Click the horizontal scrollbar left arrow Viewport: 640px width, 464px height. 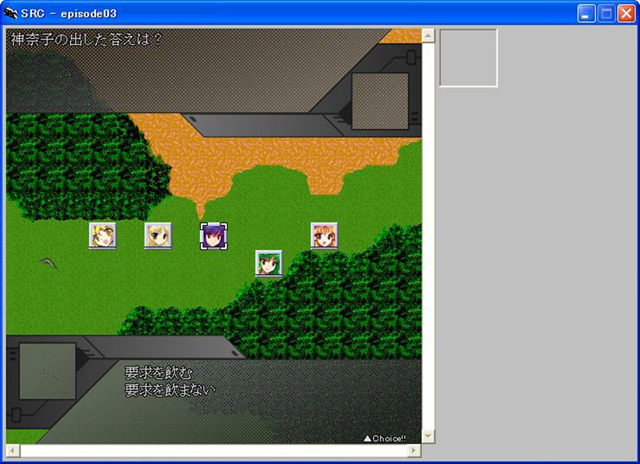[x=13, y=451]
